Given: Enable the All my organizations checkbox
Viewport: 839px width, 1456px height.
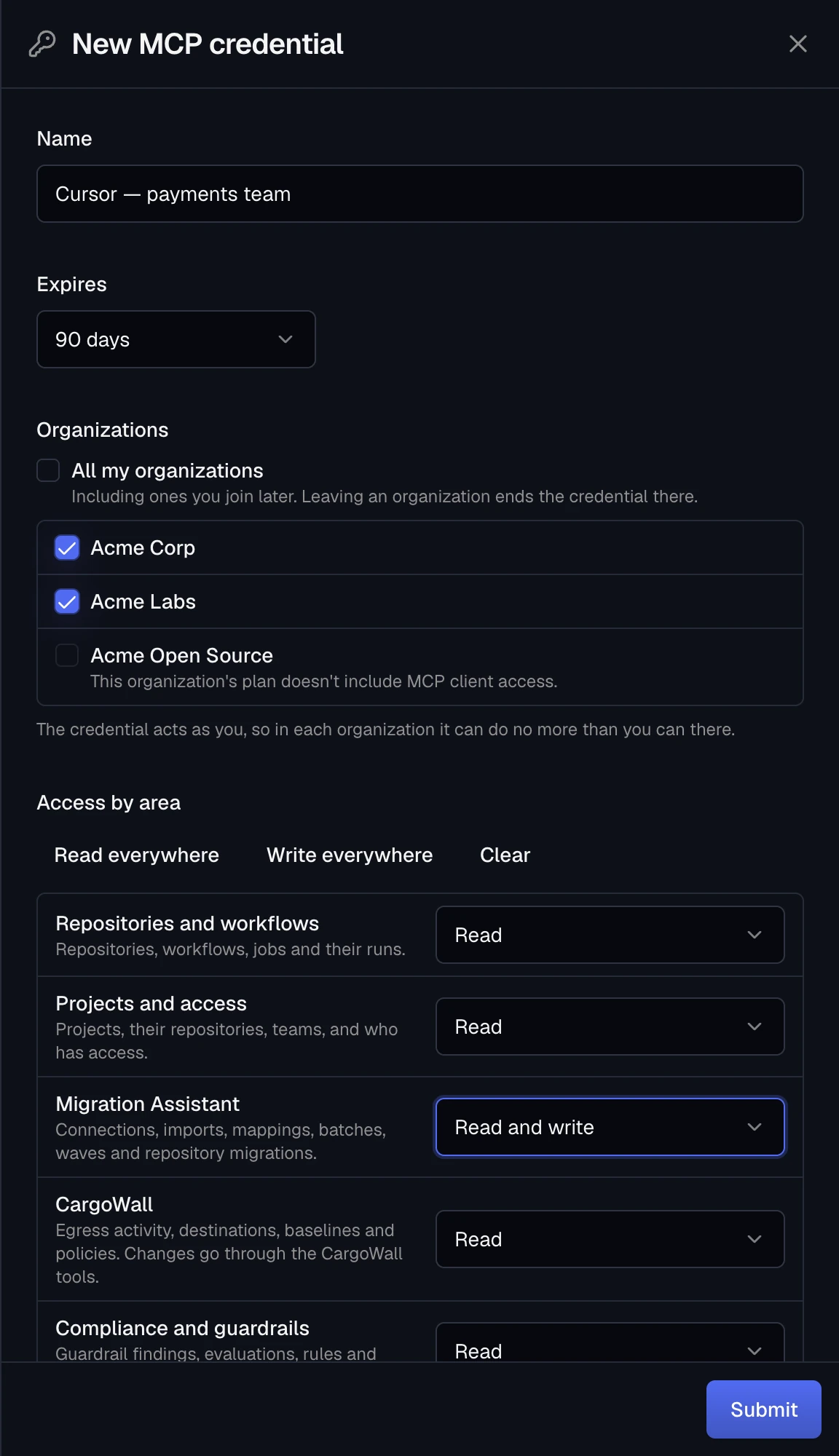Looking at the screenshot, I should [x=48, y=470].
